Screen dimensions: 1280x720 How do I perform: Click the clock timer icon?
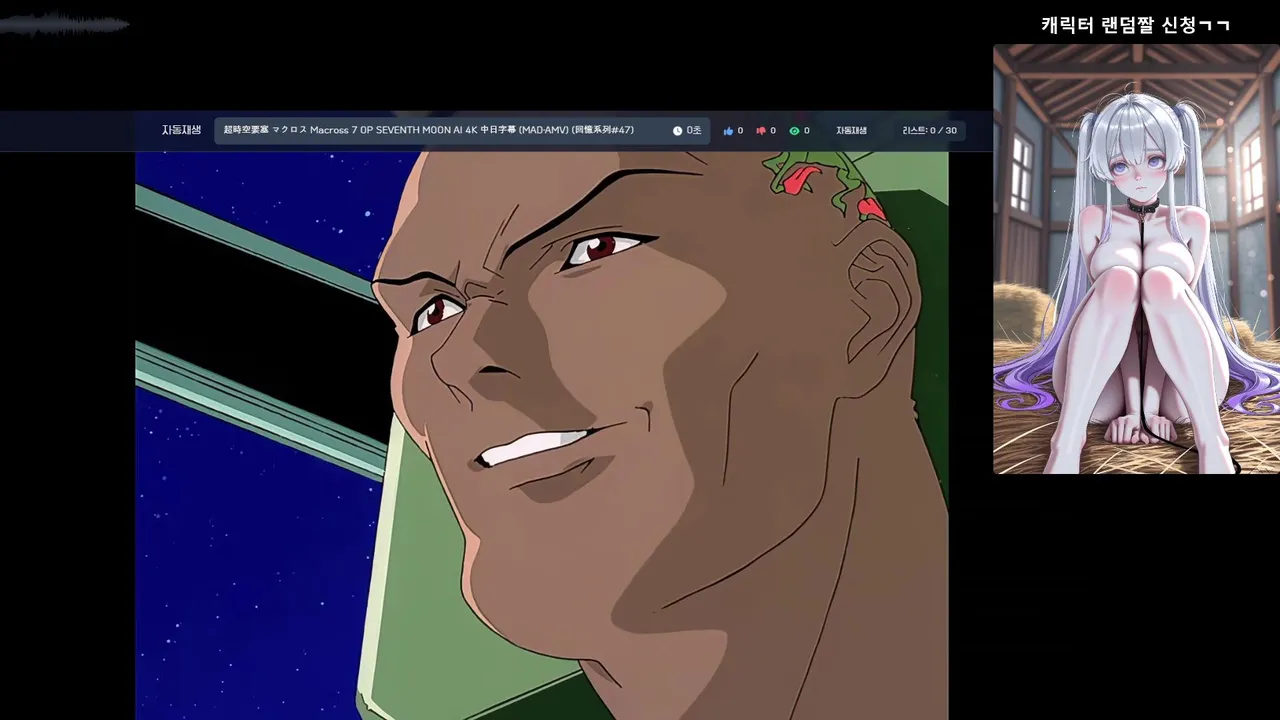(677, 131)
